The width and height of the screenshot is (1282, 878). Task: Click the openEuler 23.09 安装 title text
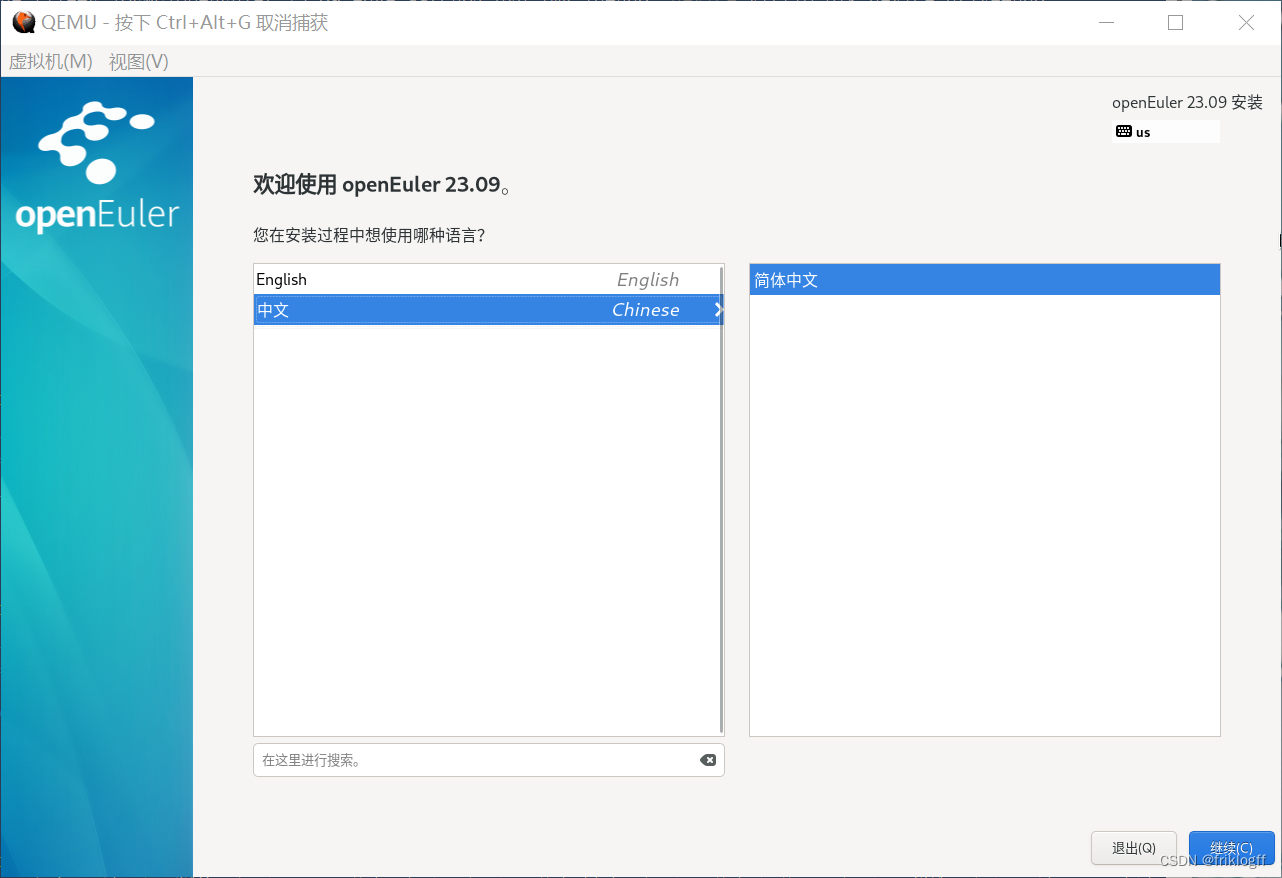click(x=1187, y=102)
